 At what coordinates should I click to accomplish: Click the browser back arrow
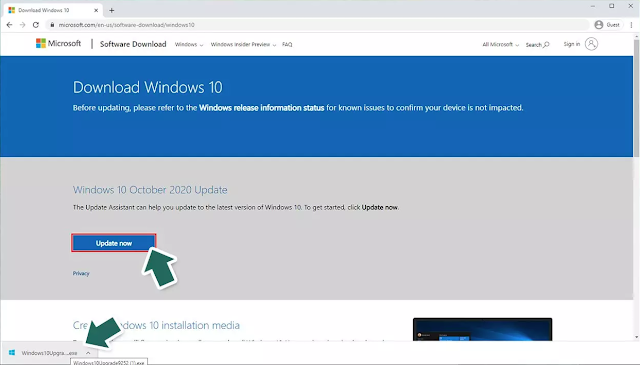pyautogui.click(x=9, y=25)
